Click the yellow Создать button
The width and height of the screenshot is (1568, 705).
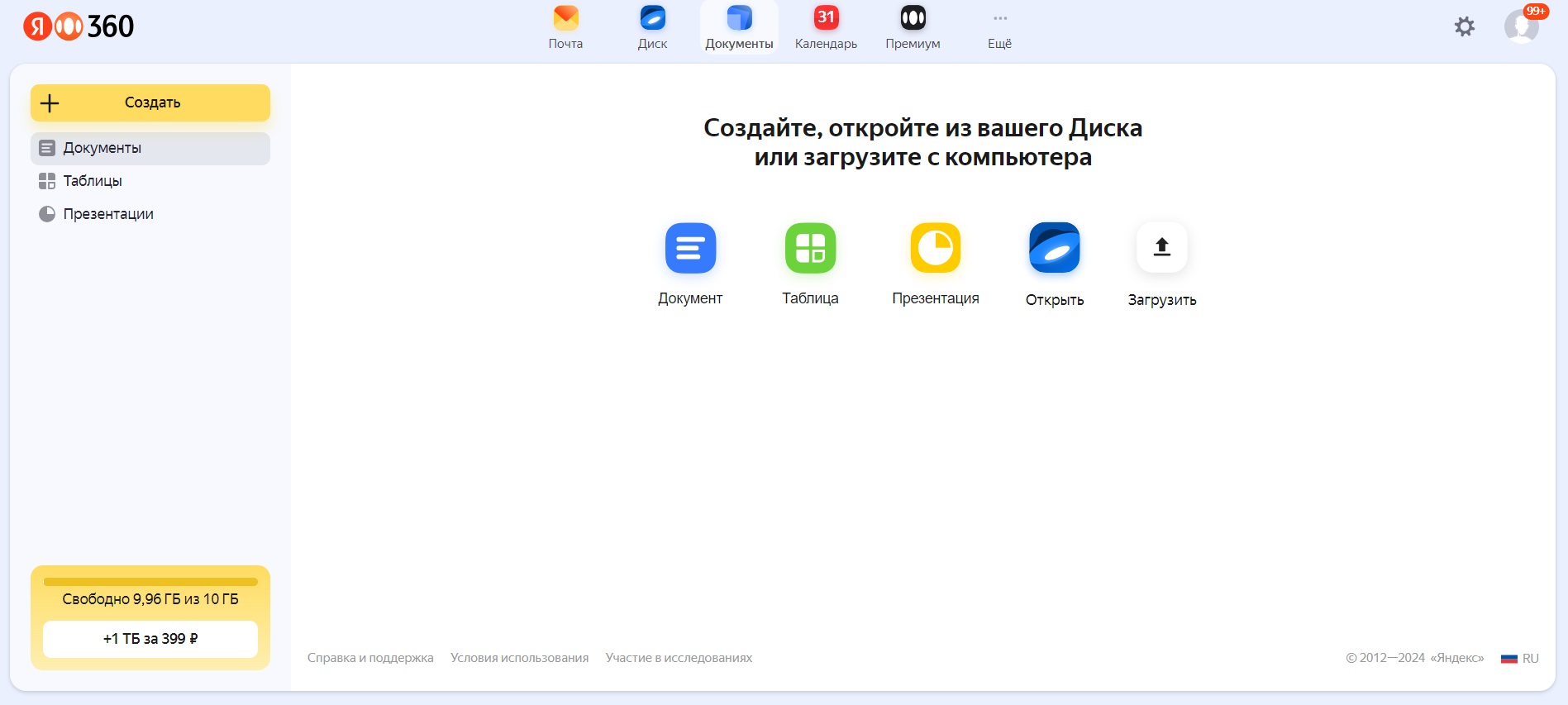(x=150, y=102)
